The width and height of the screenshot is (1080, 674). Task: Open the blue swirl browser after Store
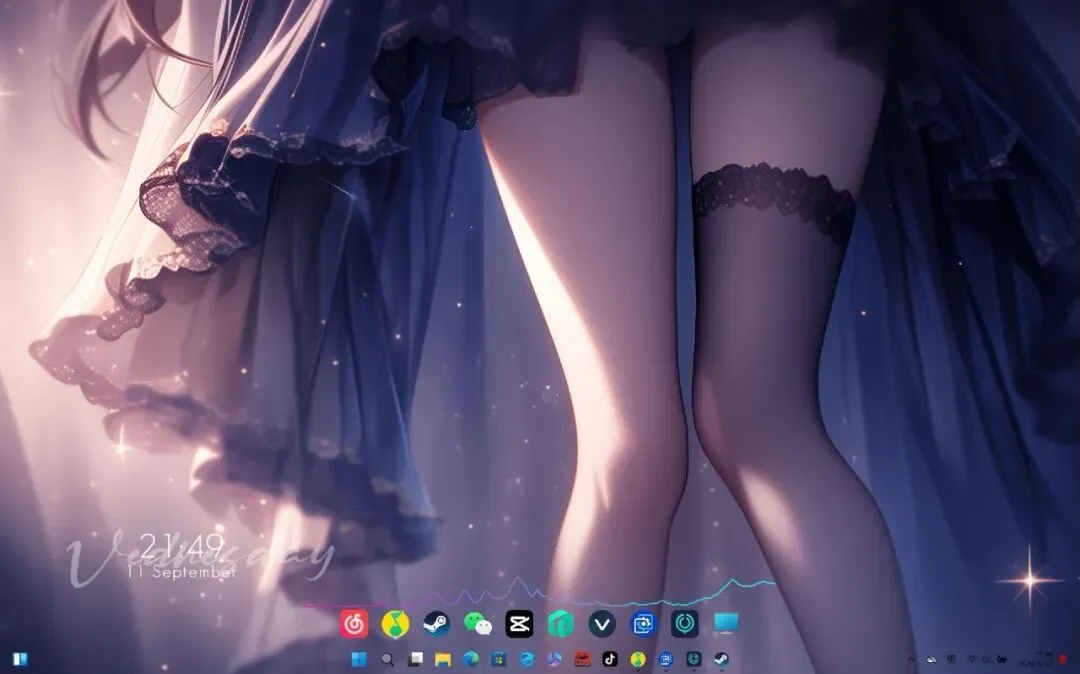coord(527,660)
